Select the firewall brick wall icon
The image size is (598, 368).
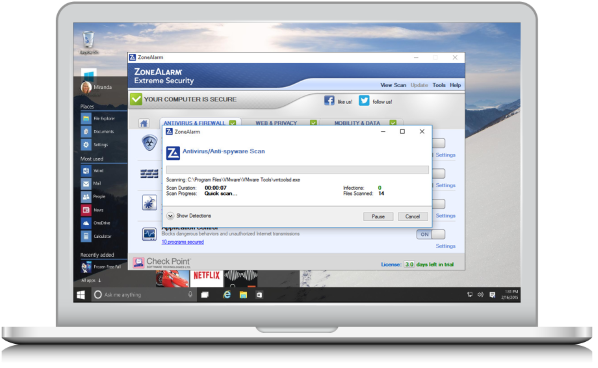click(149, 174)
